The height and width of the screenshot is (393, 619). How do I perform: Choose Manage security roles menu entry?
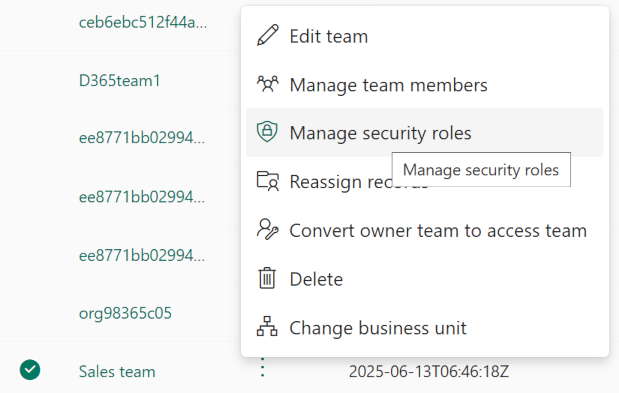coord(424,133)
